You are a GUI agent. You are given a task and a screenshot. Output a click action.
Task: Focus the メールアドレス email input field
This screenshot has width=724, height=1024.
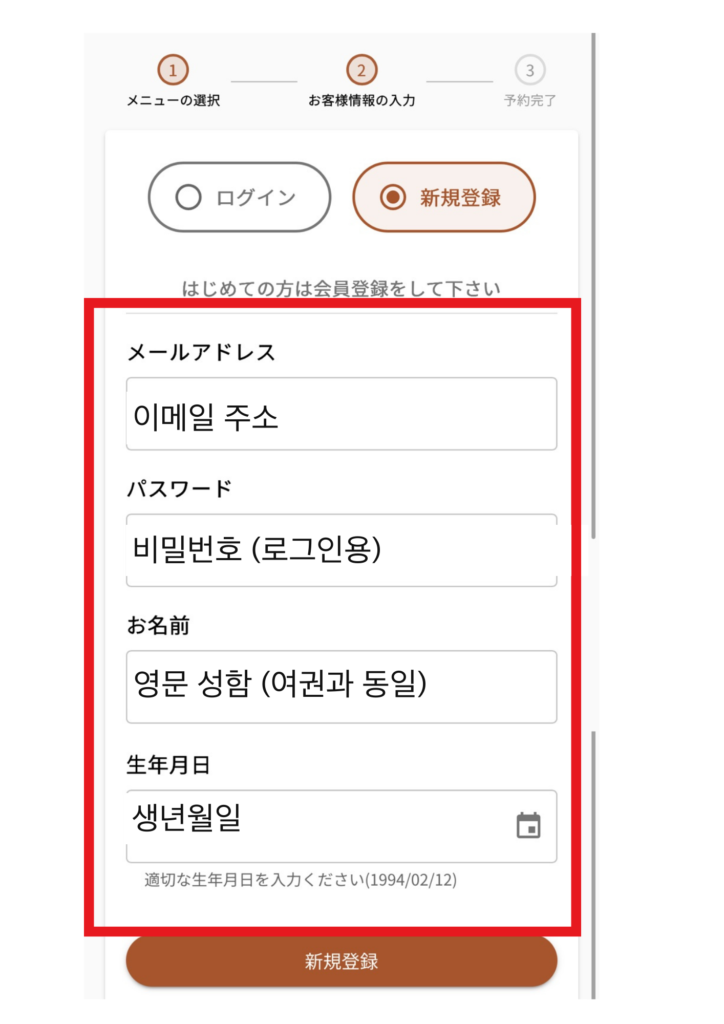341,413
